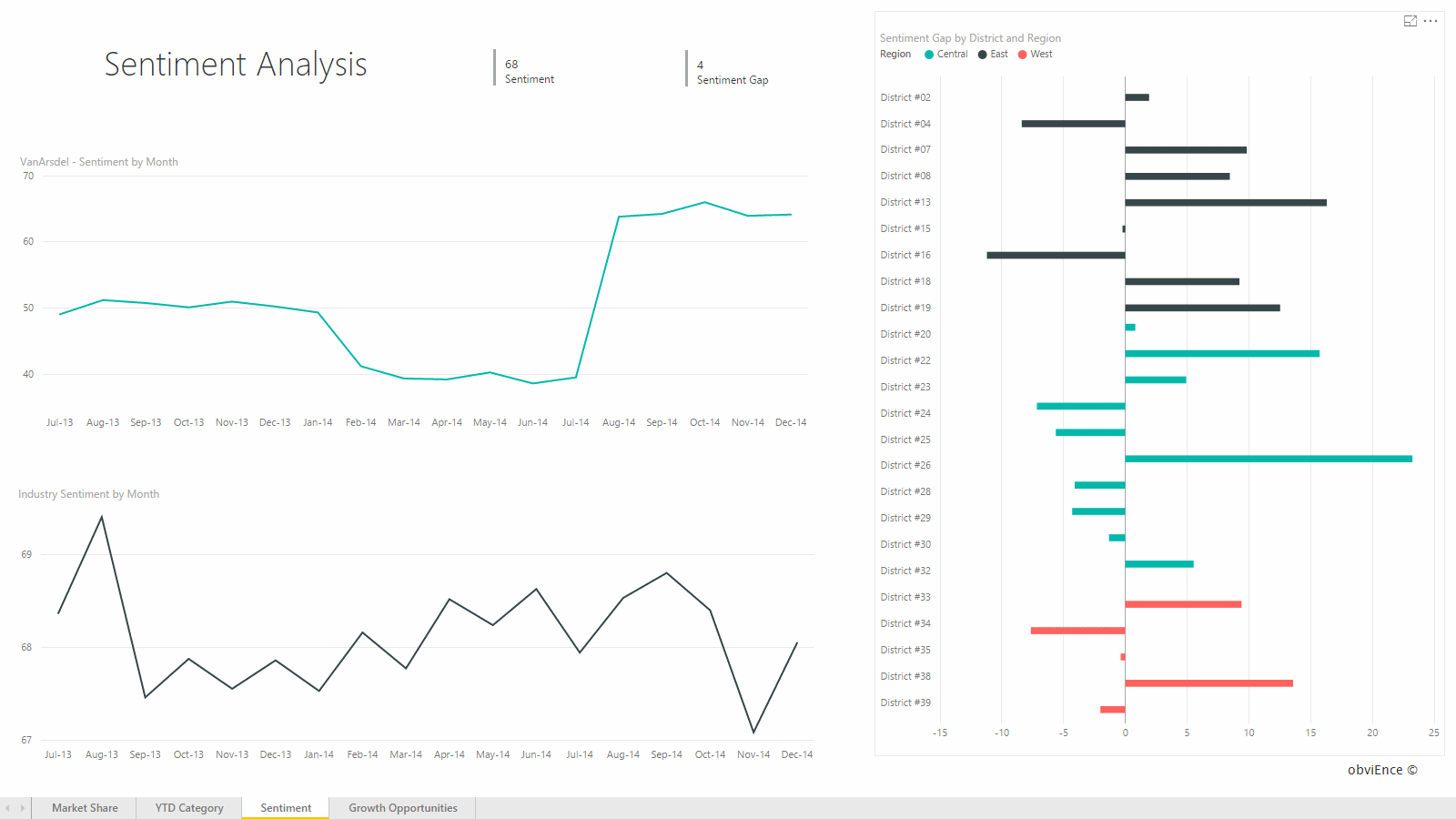Go to previous report page arrow
Image resolution: width=1456 pixels, height=819 pixels.
point(8,808)
